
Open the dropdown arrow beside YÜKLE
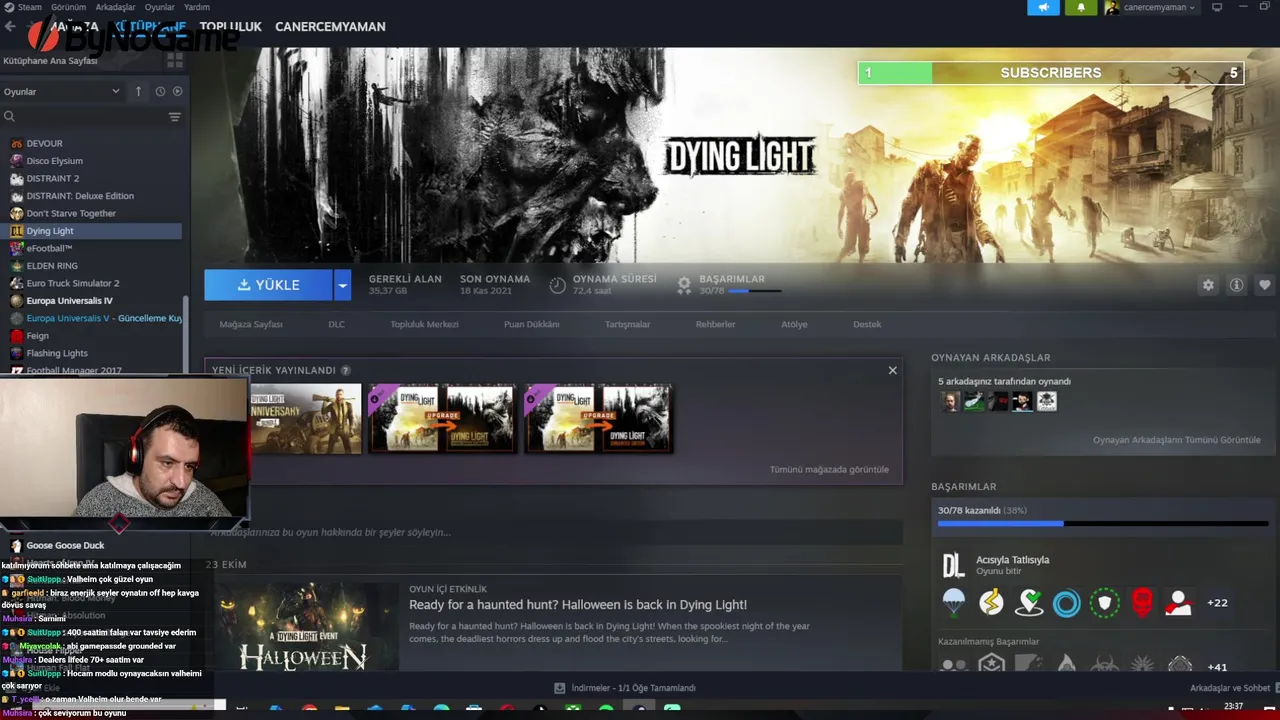(342, 285)
